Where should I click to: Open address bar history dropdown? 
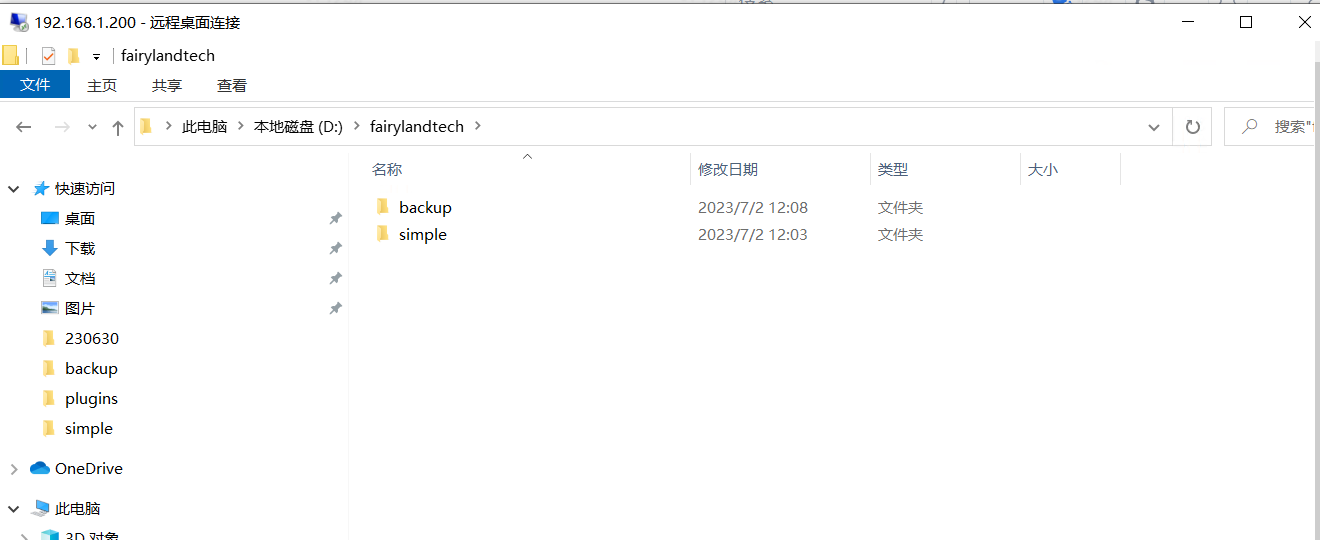pos(1155,127)
